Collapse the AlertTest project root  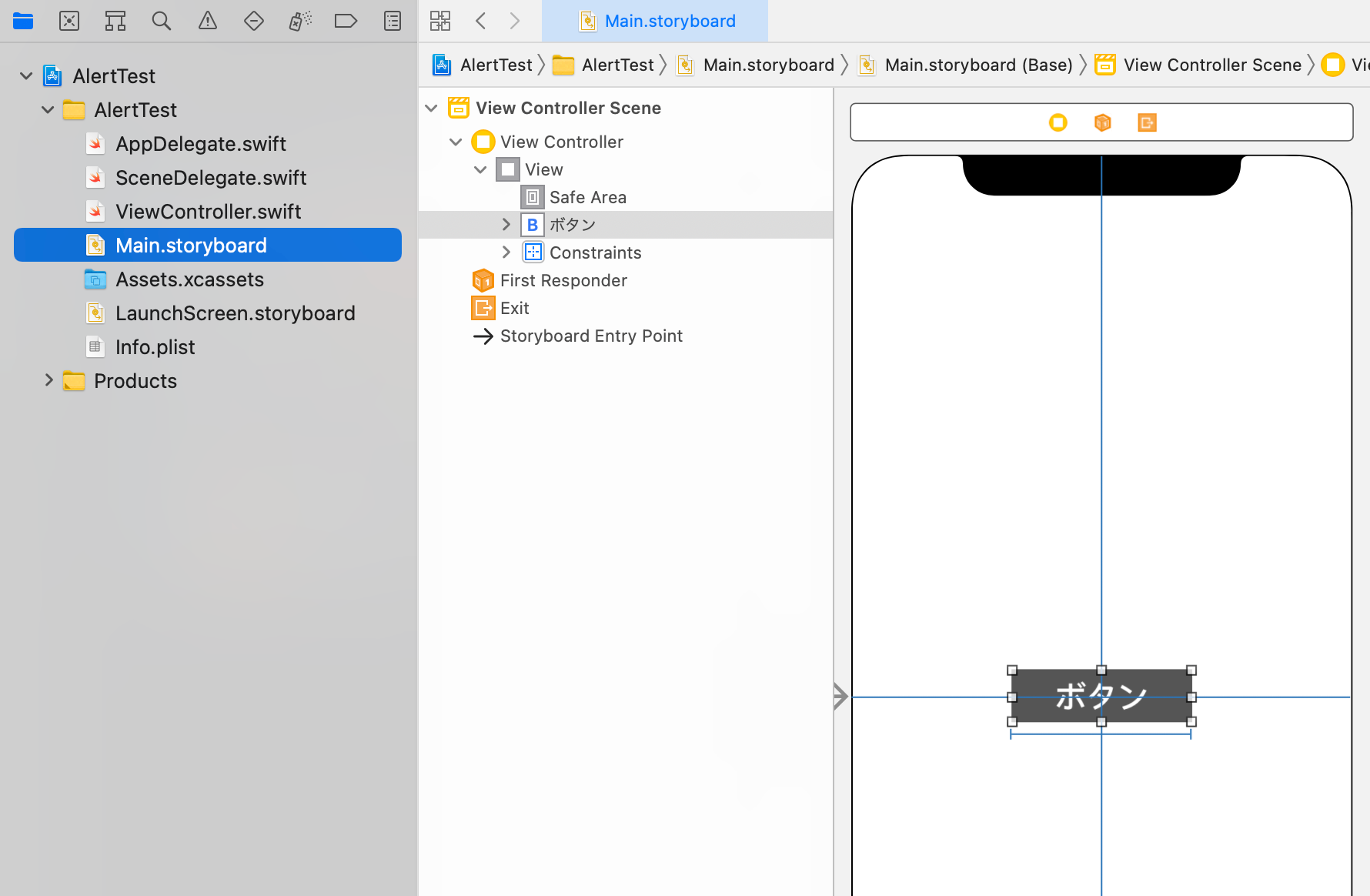26,76
